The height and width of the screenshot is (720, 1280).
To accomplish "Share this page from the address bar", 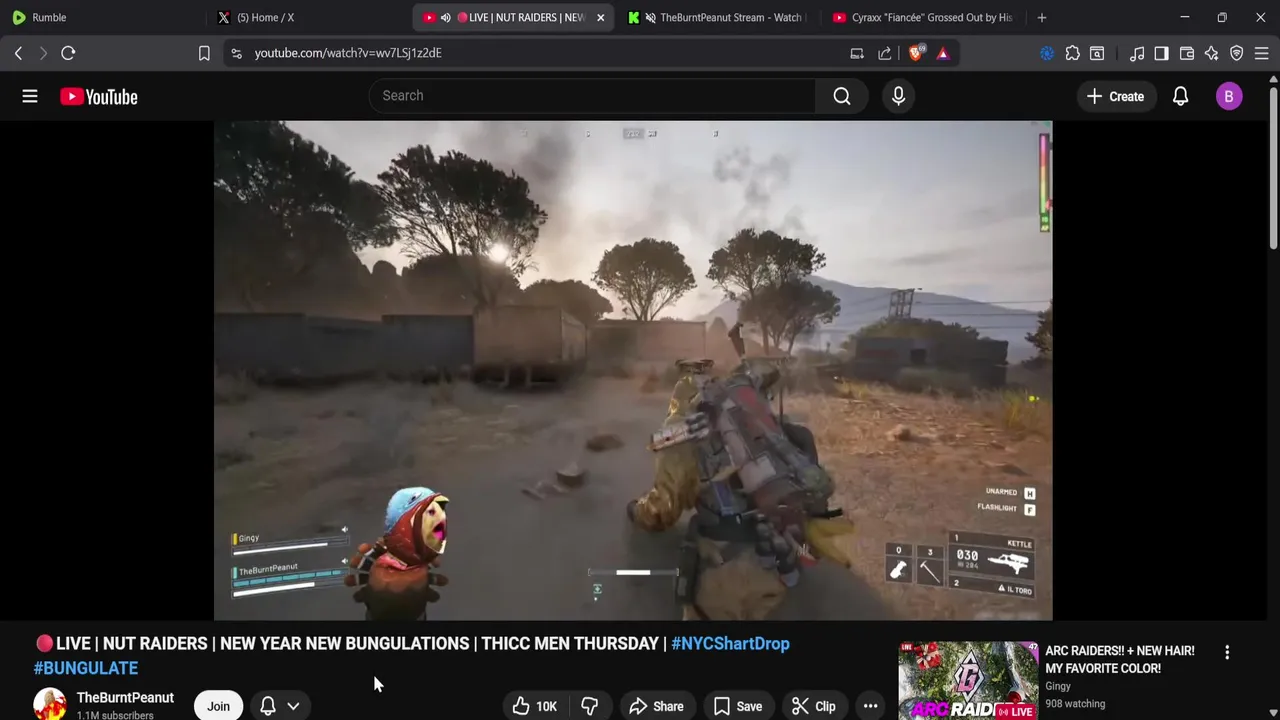I will [x=885, y=53].
